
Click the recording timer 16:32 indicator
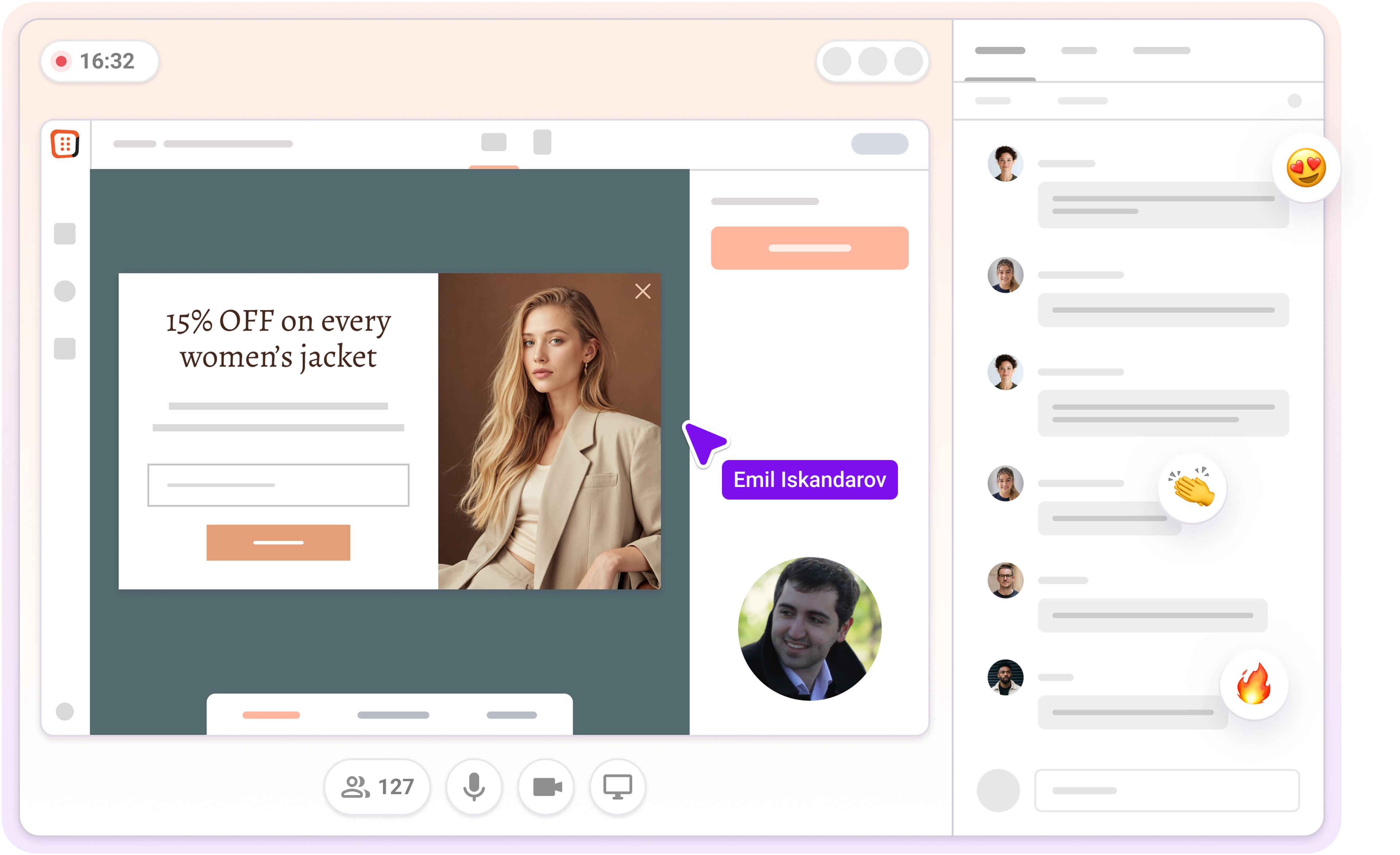100,61
